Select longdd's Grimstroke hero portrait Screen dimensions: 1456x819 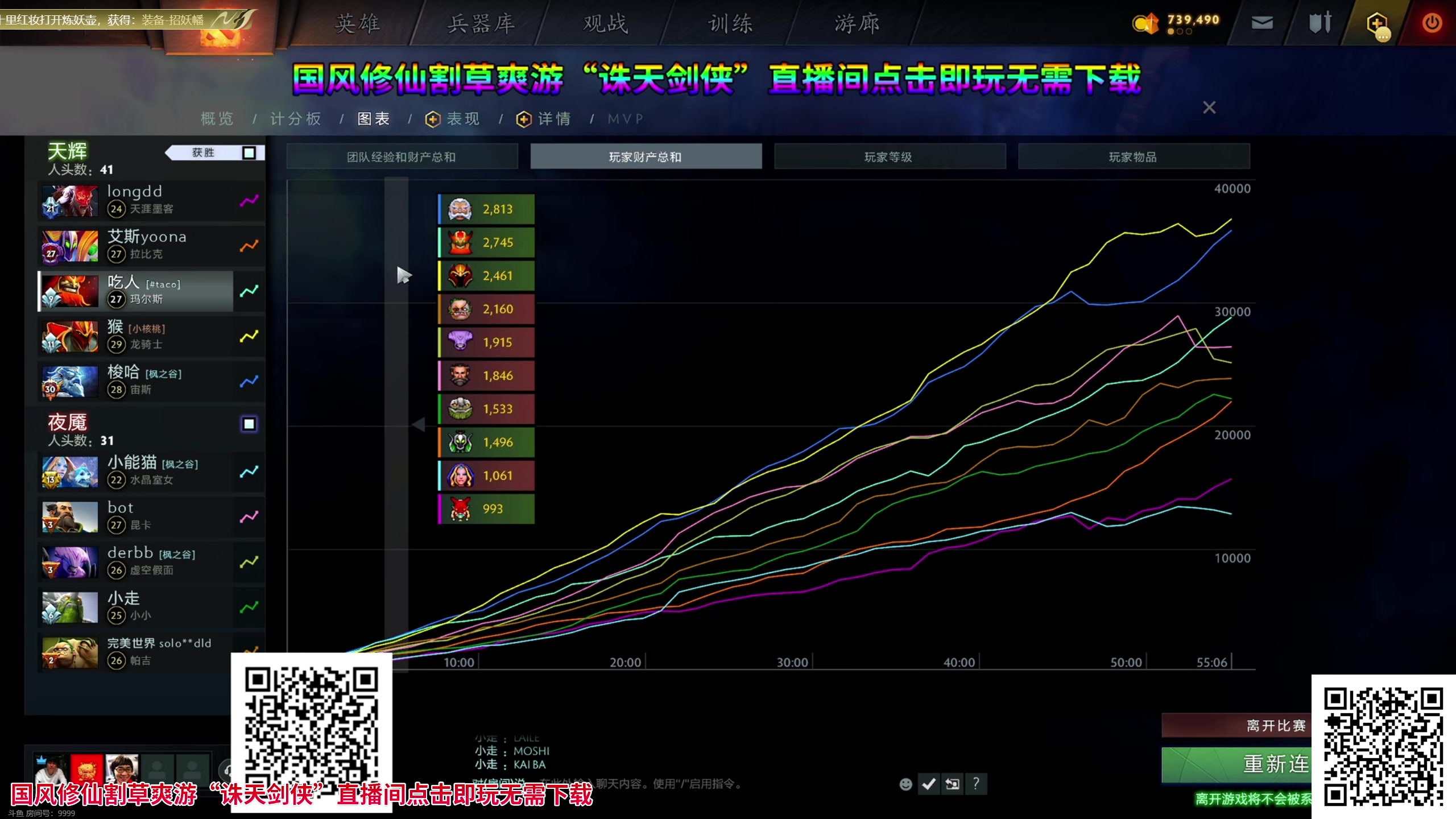pyautogui.click(x=70, y=201)
